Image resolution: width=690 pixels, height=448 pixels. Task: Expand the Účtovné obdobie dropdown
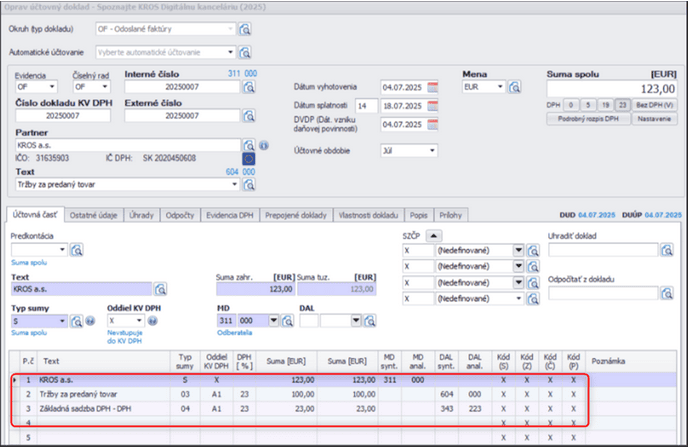point(431,150)
